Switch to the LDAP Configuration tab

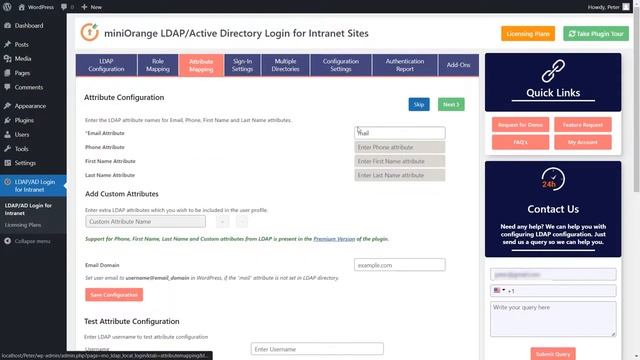coord(106,65)
